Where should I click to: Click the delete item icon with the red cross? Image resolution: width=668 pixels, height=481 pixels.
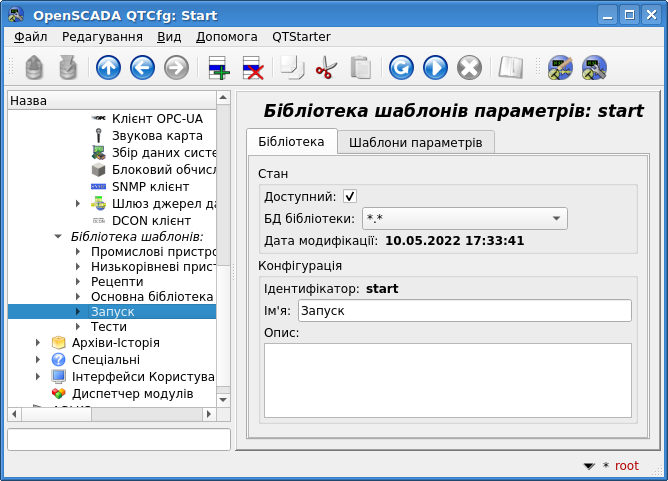pos(253,67)
